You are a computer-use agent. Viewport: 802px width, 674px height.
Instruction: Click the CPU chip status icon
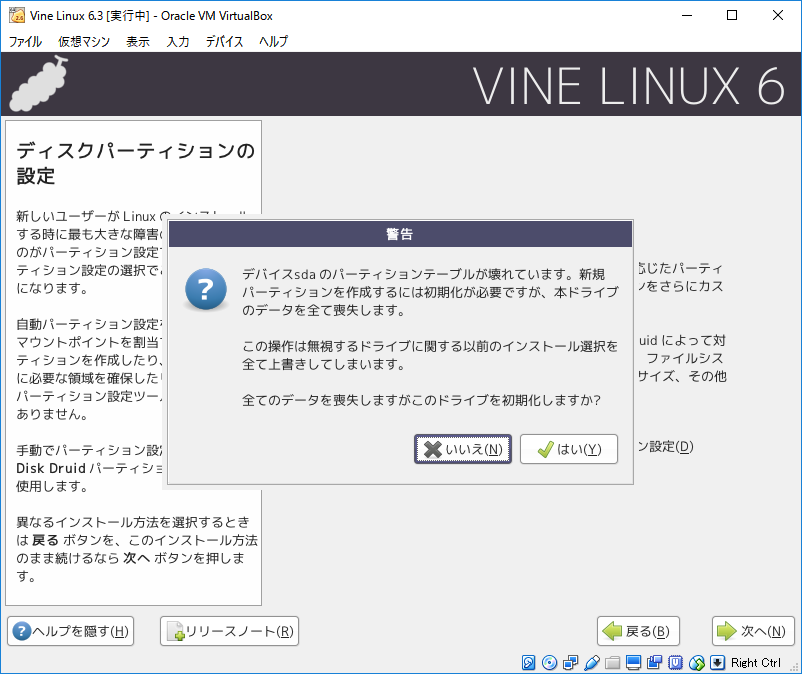pyautogui.click(x=675, y=663)
